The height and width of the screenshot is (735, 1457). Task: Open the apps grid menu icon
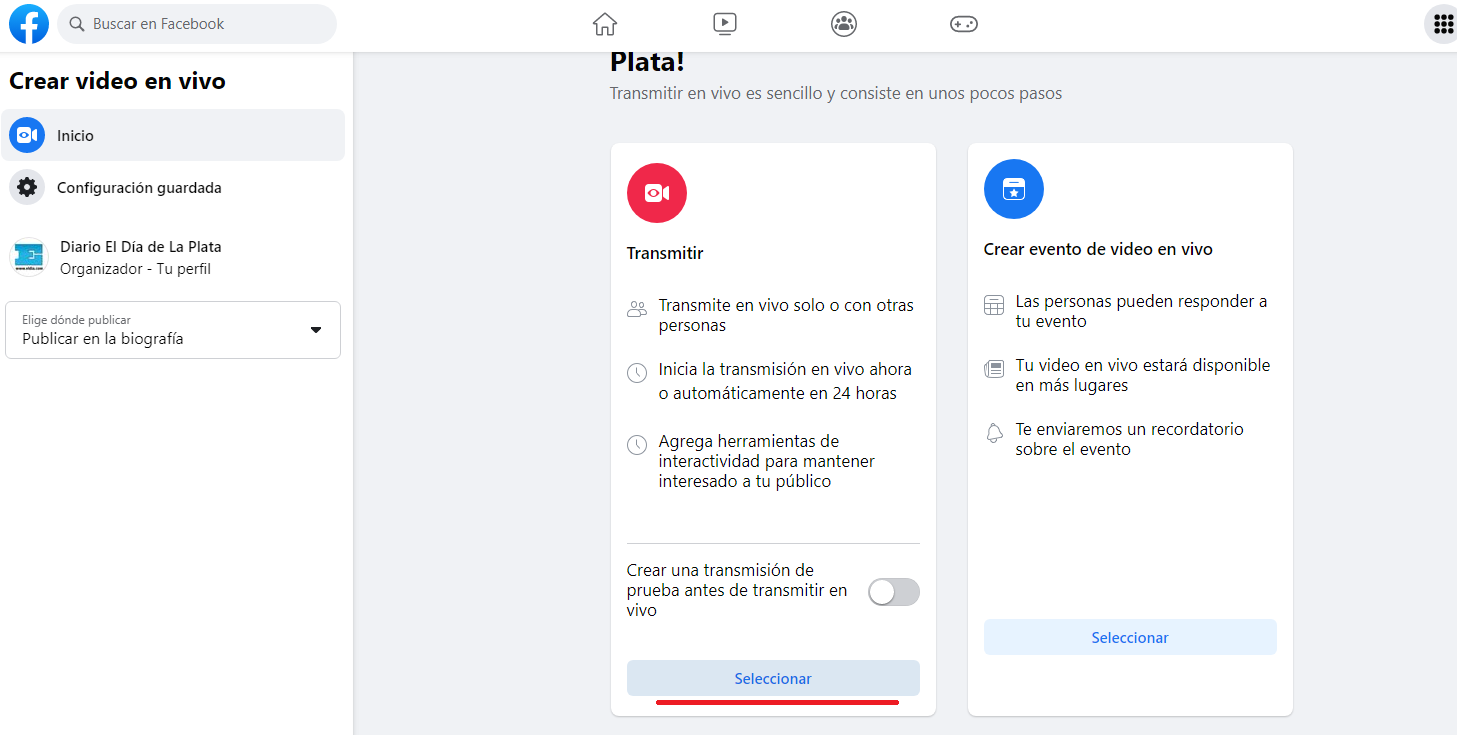pyautogui.click(x=1441, y=23)
